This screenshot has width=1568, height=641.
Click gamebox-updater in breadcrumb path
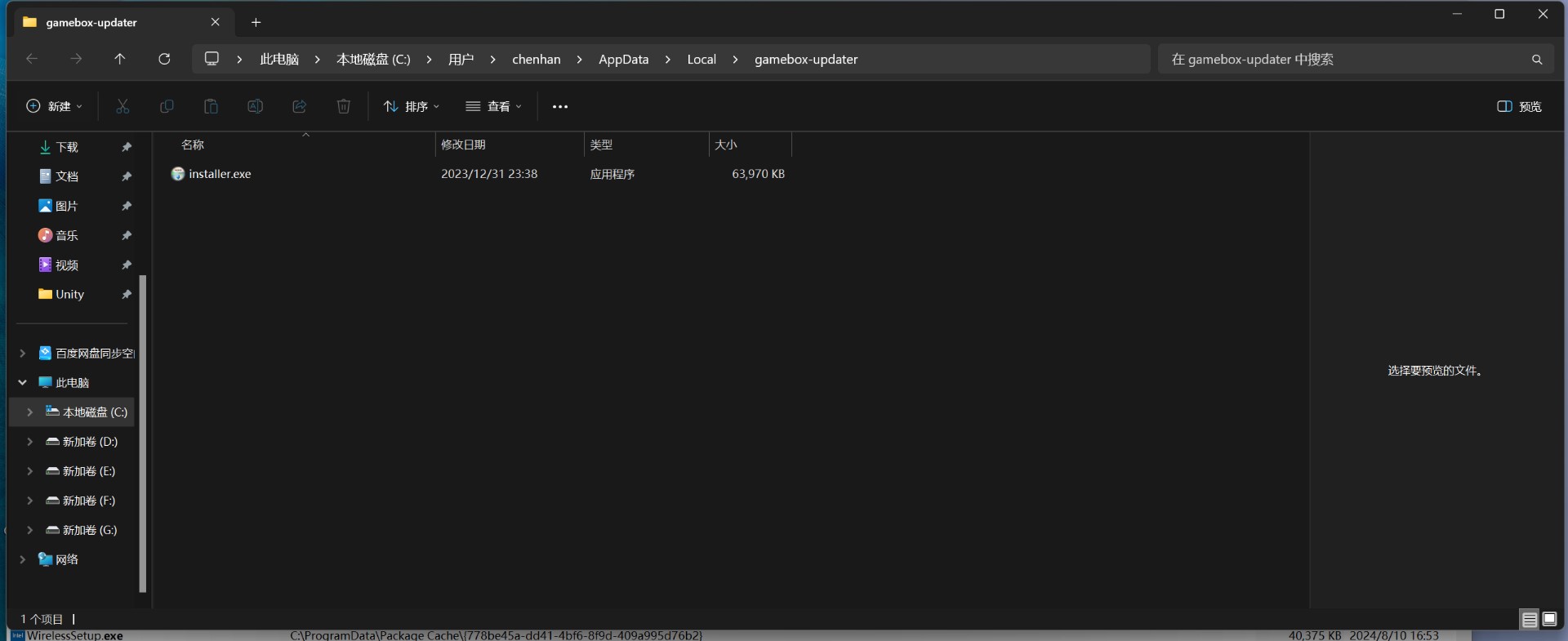click(x=806, y=59)
